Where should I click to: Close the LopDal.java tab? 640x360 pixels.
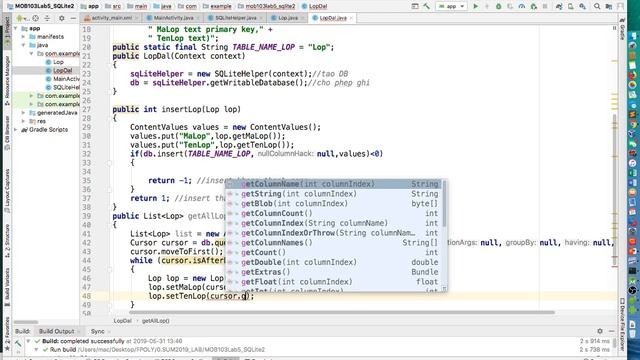(351, 18)
